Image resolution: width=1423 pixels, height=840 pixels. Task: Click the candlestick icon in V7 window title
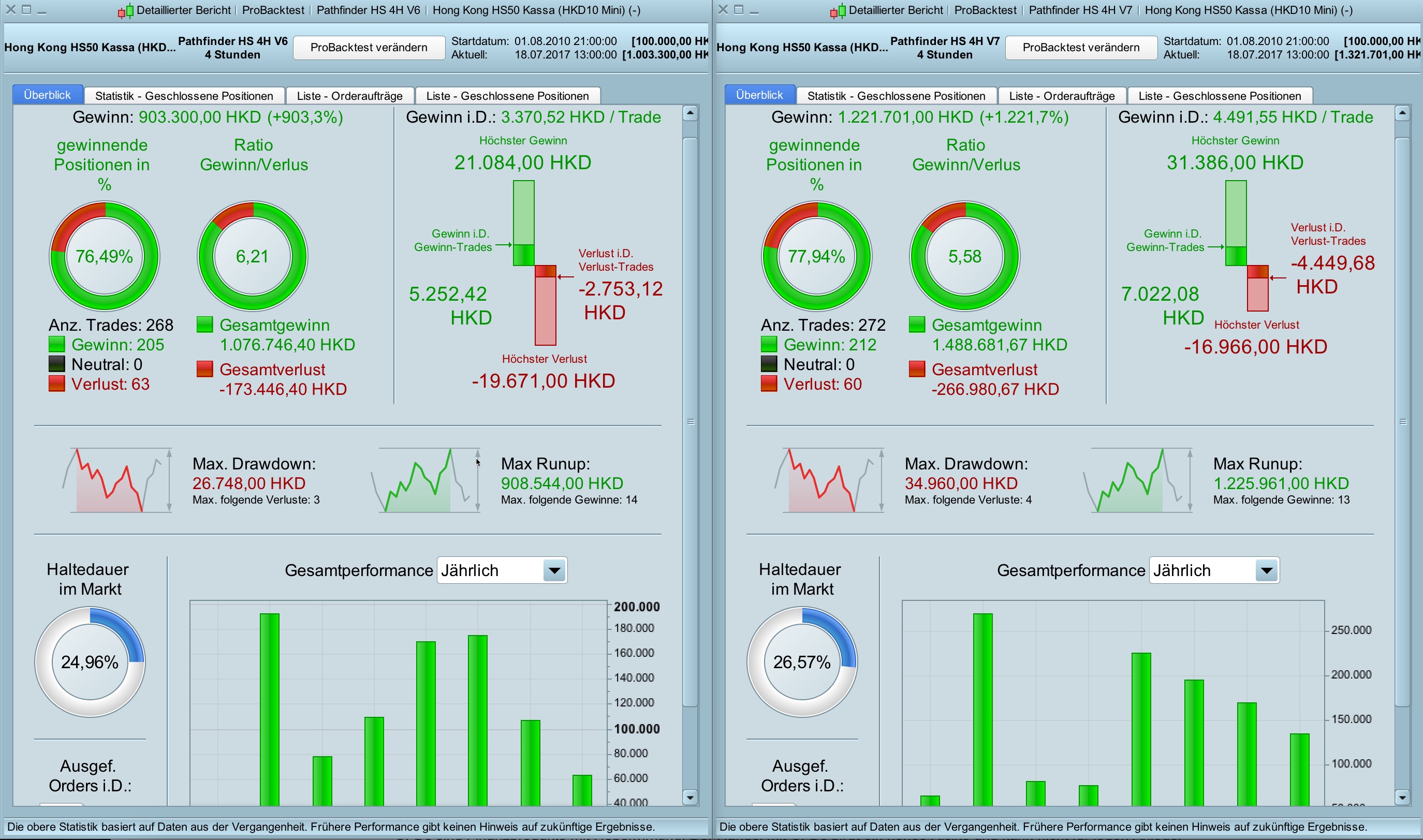(838, 11)
